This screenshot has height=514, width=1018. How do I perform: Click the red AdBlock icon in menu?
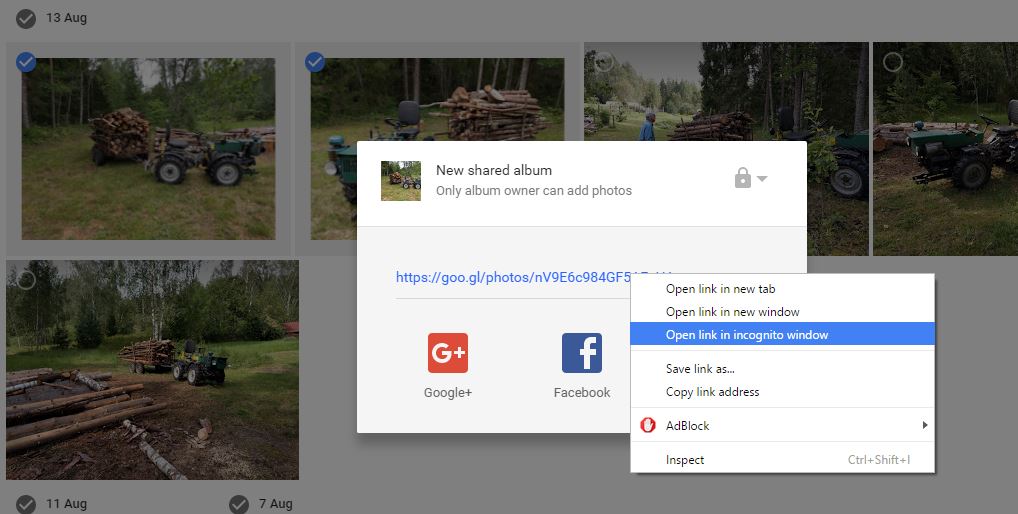(648, 425)
